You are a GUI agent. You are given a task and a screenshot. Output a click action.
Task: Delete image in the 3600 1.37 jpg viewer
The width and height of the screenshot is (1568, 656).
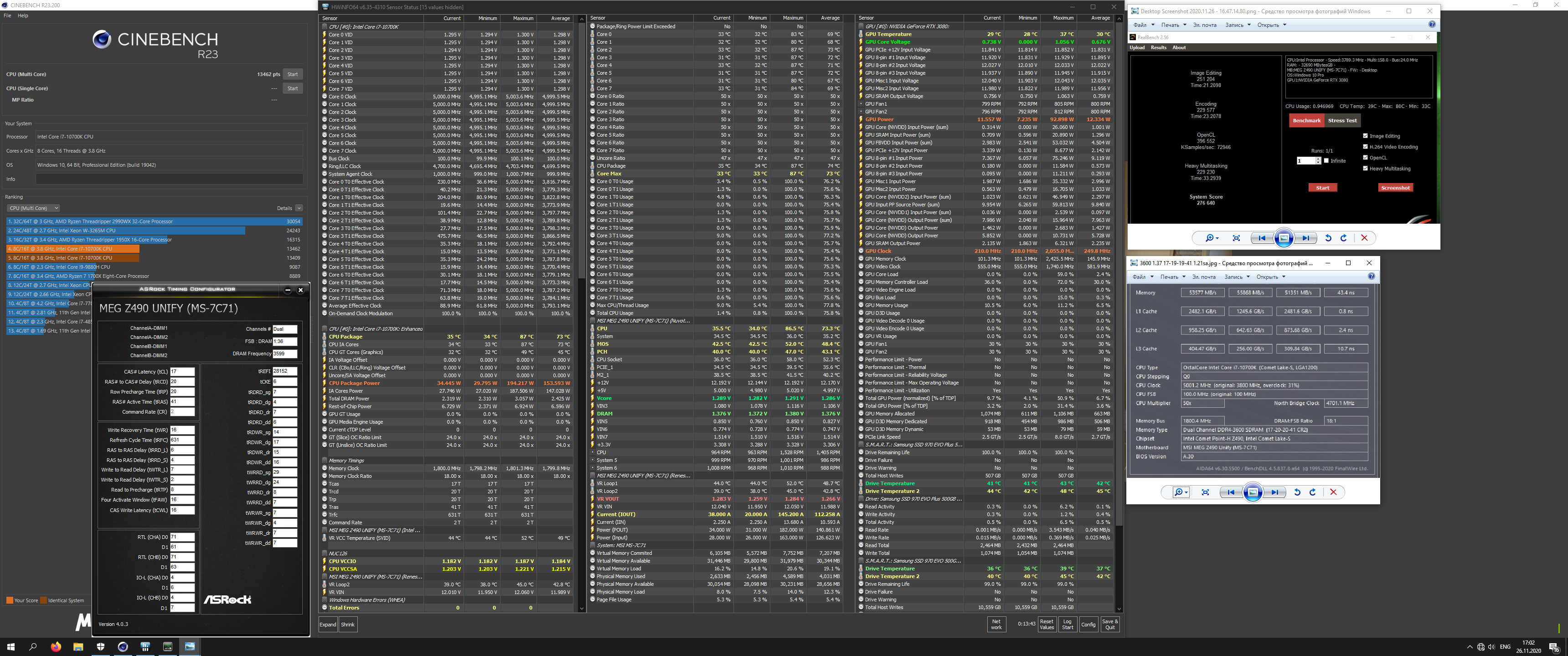(1333, 492)
